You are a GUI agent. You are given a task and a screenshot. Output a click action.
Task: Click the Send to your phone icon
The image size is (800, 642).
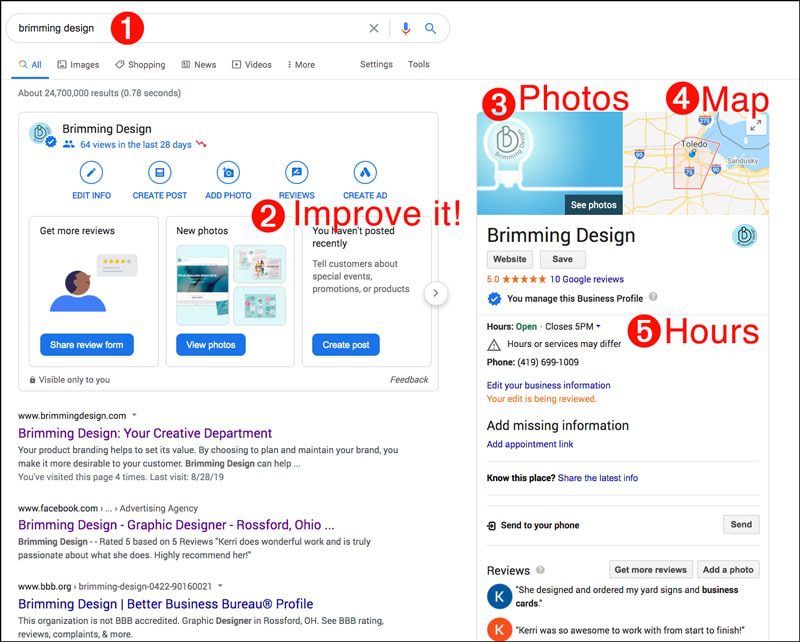pyautogui.click(x=491, y=526)
